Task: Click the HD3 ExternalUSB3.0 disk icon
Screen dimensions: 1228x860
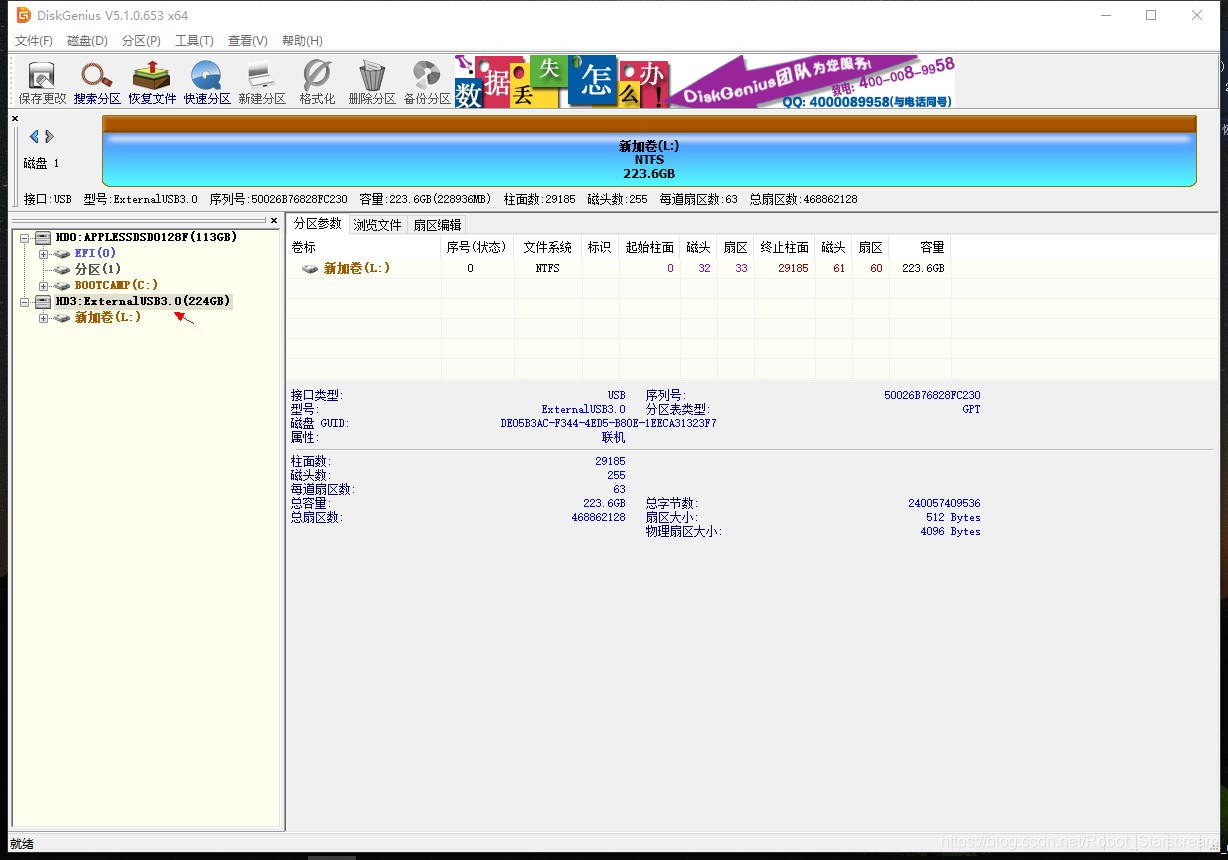Action: pyautogui.click(x=43, y=301)
